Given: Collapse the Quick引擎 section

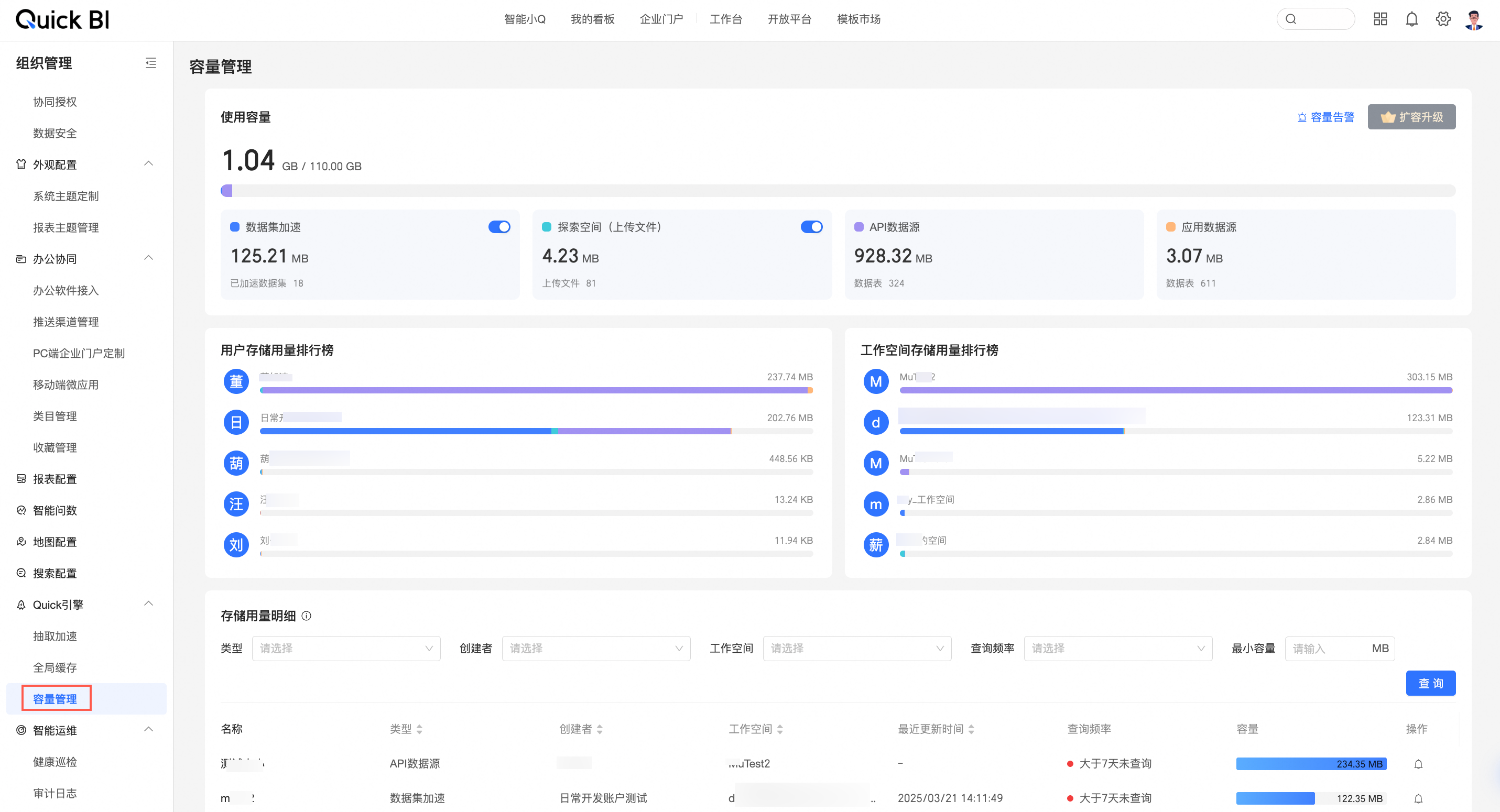Looking at the screenshot, I should pos(148,604).
